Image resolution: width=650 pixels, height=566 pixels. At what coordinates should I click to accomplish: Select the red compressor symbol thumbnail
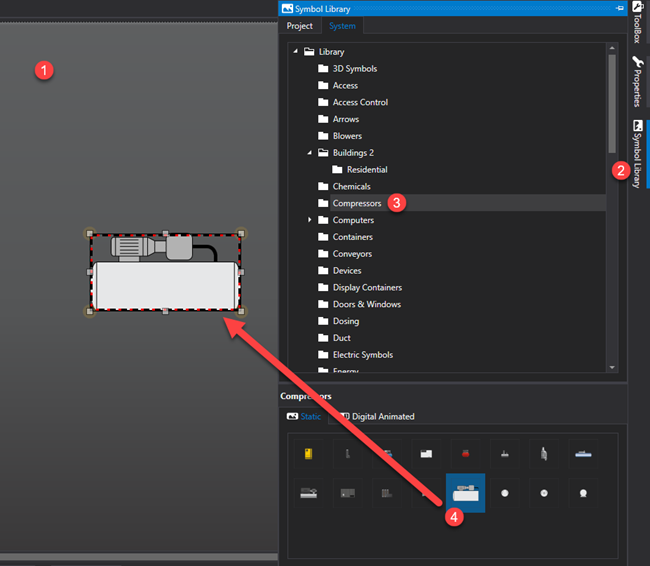(x=464, y=454)
